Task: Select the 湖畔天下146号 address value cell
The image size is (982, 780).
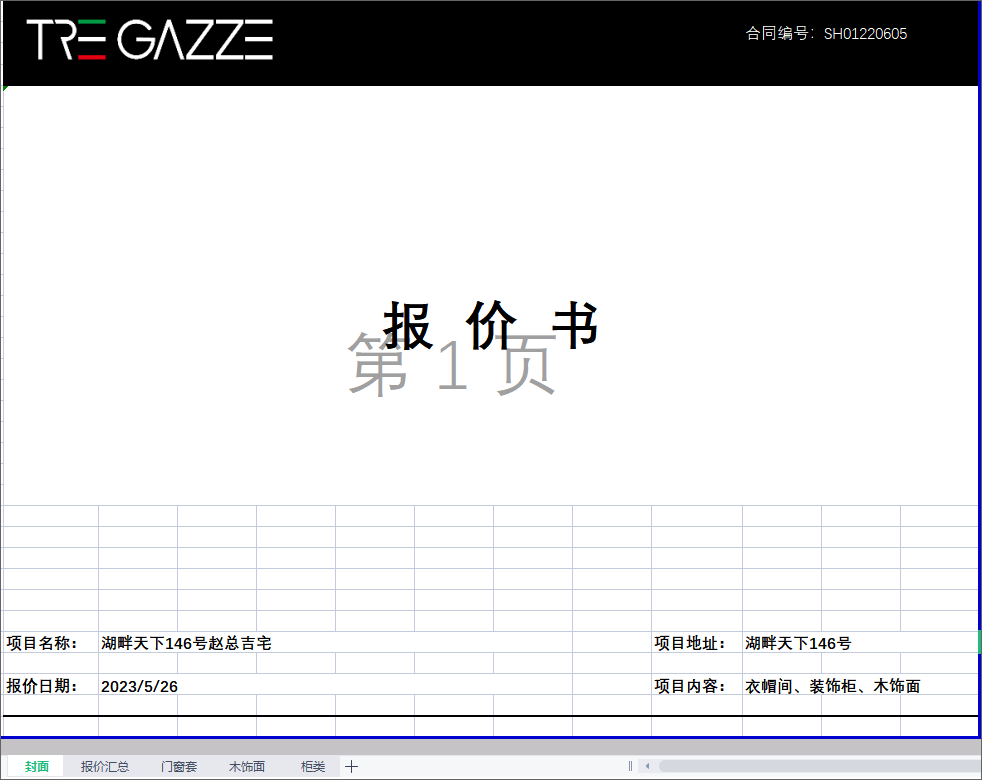Action: click(x=860, y=642)
